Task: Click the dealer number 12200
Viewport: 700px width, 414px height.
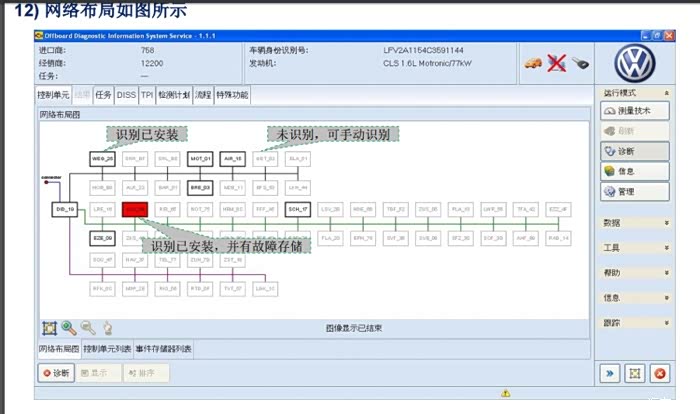Action: pyautogui.click(x=152, y=63)
